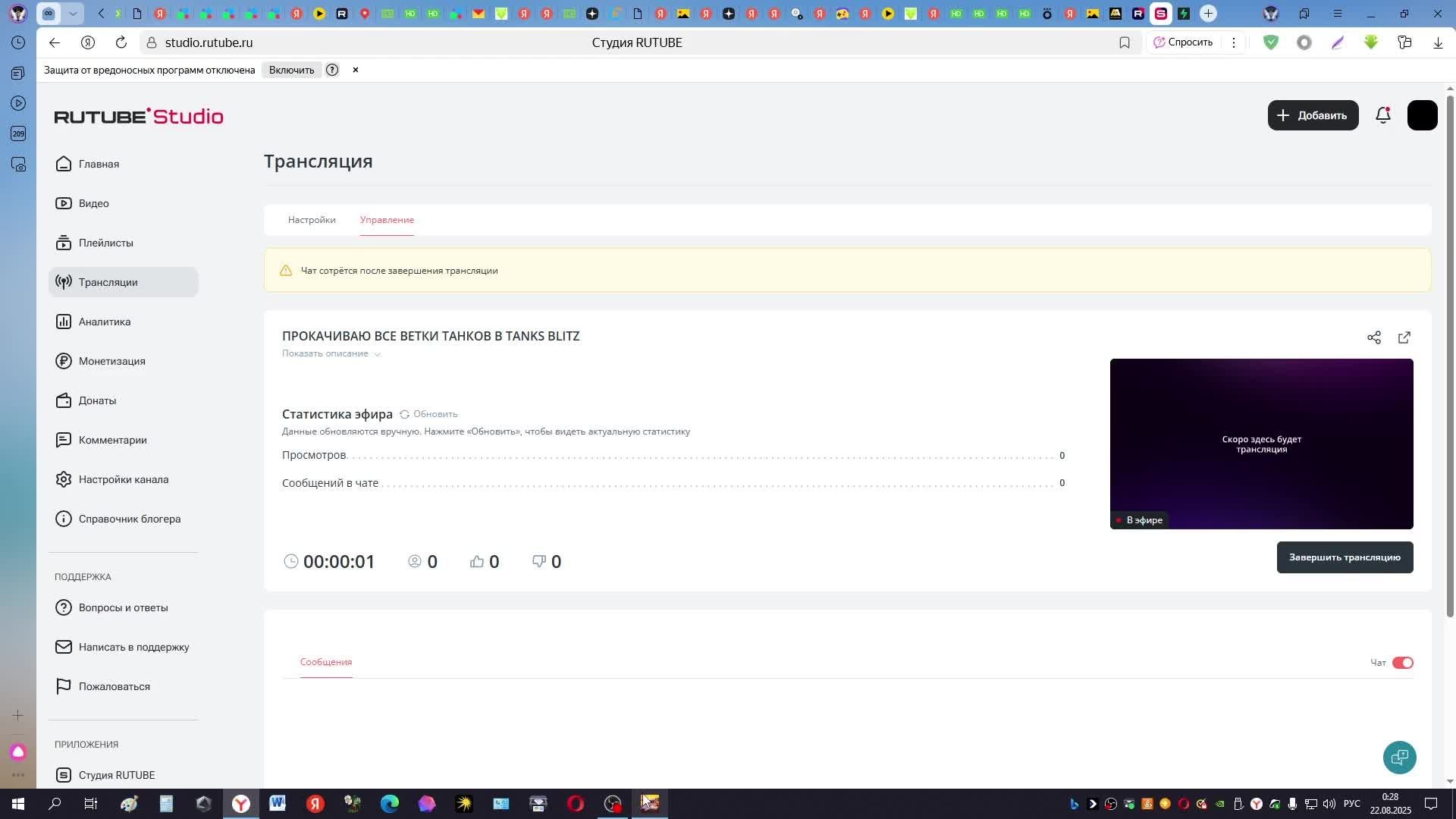1456x819 pixels.
Task: Click the refresh statistics icon
Action: [x=405, y=414]
